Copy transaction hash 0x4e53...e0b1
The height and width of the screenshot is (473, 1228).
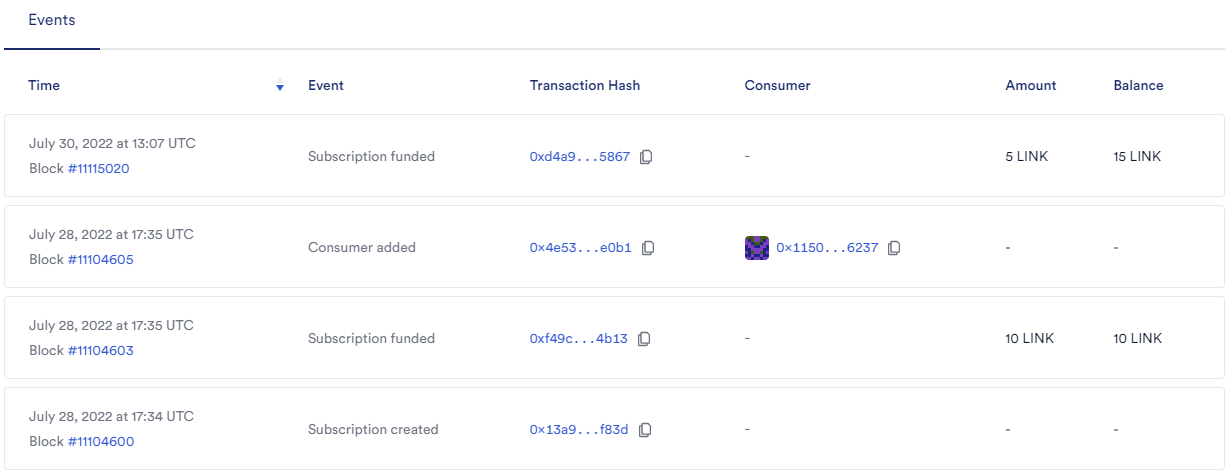pos(648,248)
